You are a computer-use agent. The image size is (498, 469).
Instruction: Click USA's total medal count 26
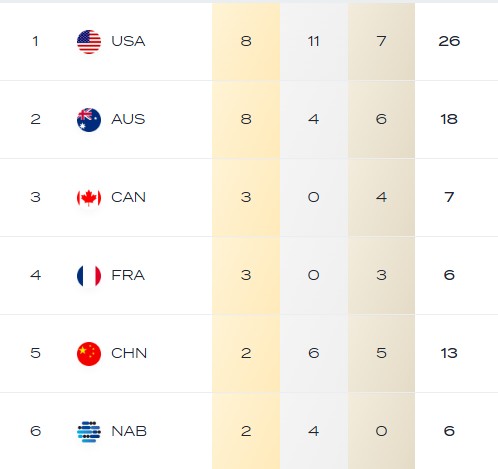click(449, 41)
